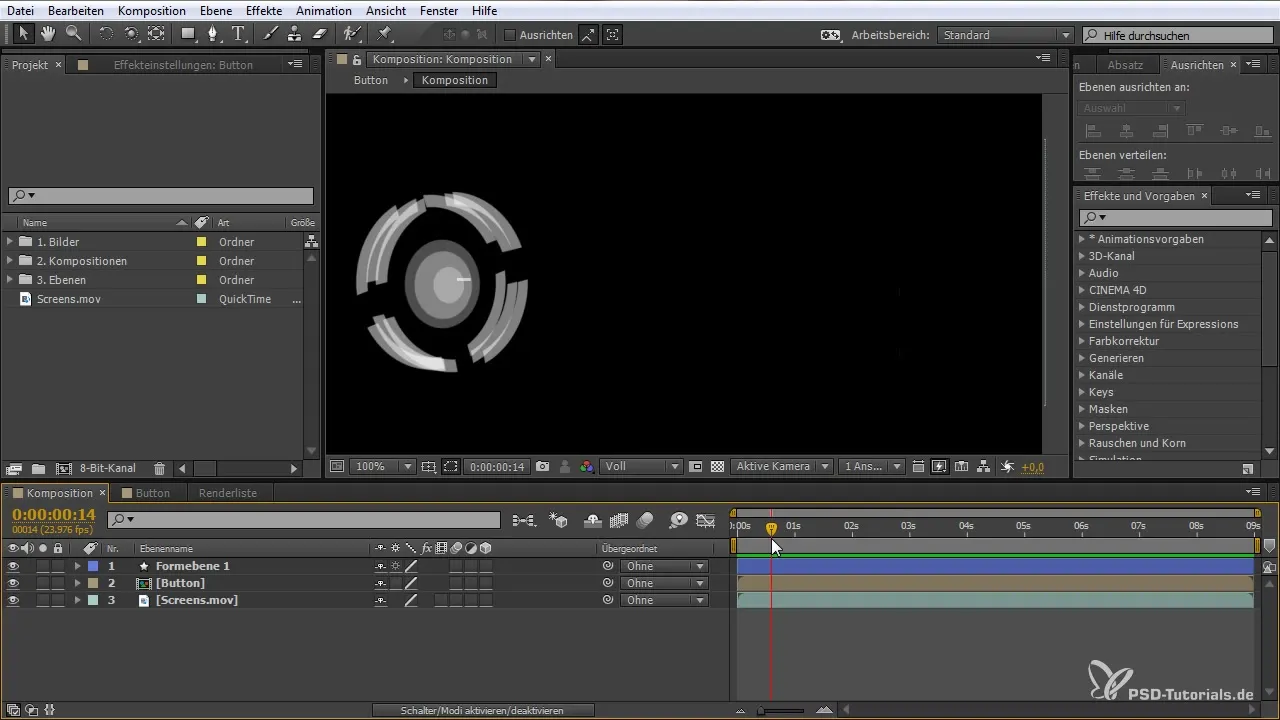The width and height of the screenshot is (1280, 720).
Task: Create new folder in the Projekt panel
Action: tap(38, 468)
